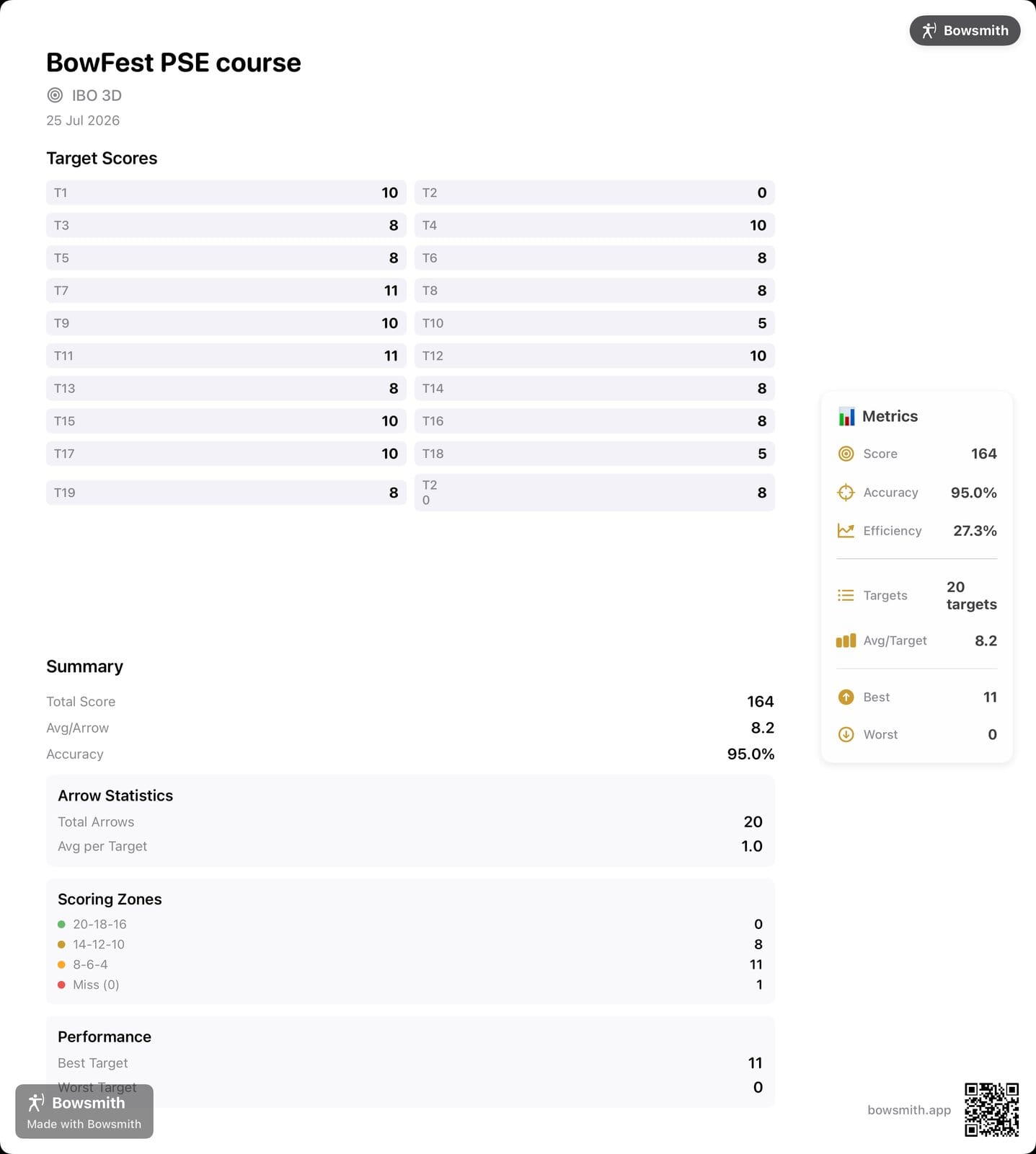Click the IBO 3D target icon
This screenshot has width=1036, height=1154.
click(55, 95)
